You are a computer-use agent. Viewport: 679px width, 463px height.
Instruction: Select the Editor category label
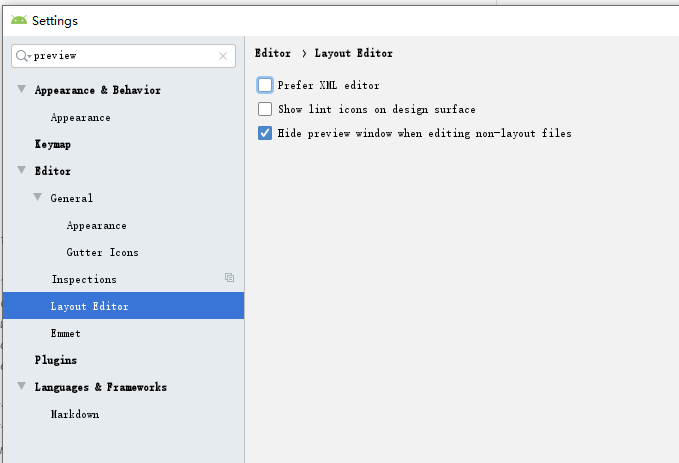pos(53,171)
